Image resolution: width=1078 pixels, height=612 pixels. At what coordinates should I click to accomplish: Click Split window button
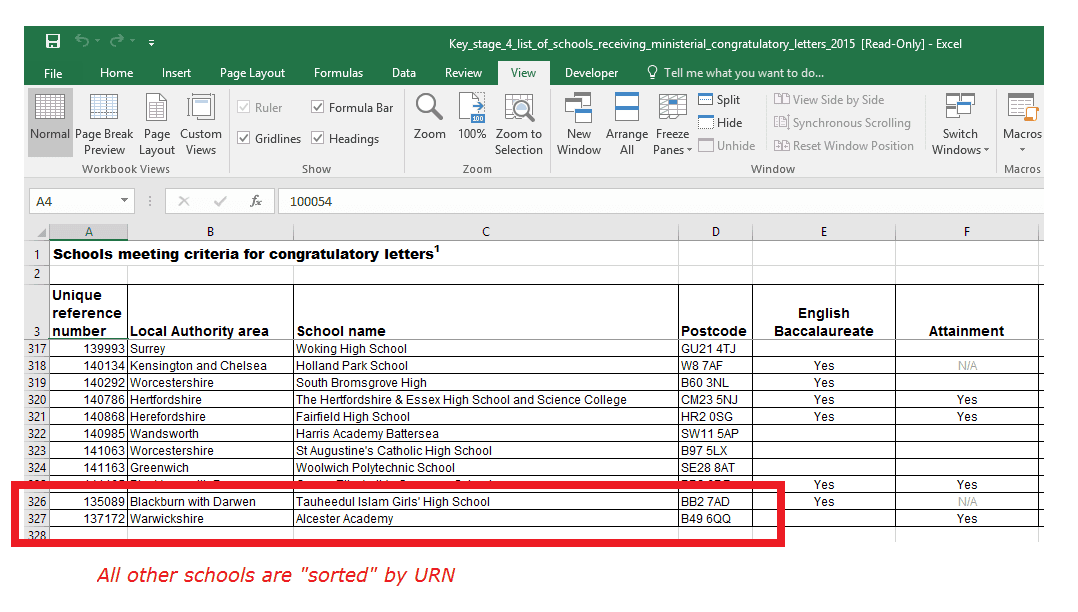tap(719, 100)
